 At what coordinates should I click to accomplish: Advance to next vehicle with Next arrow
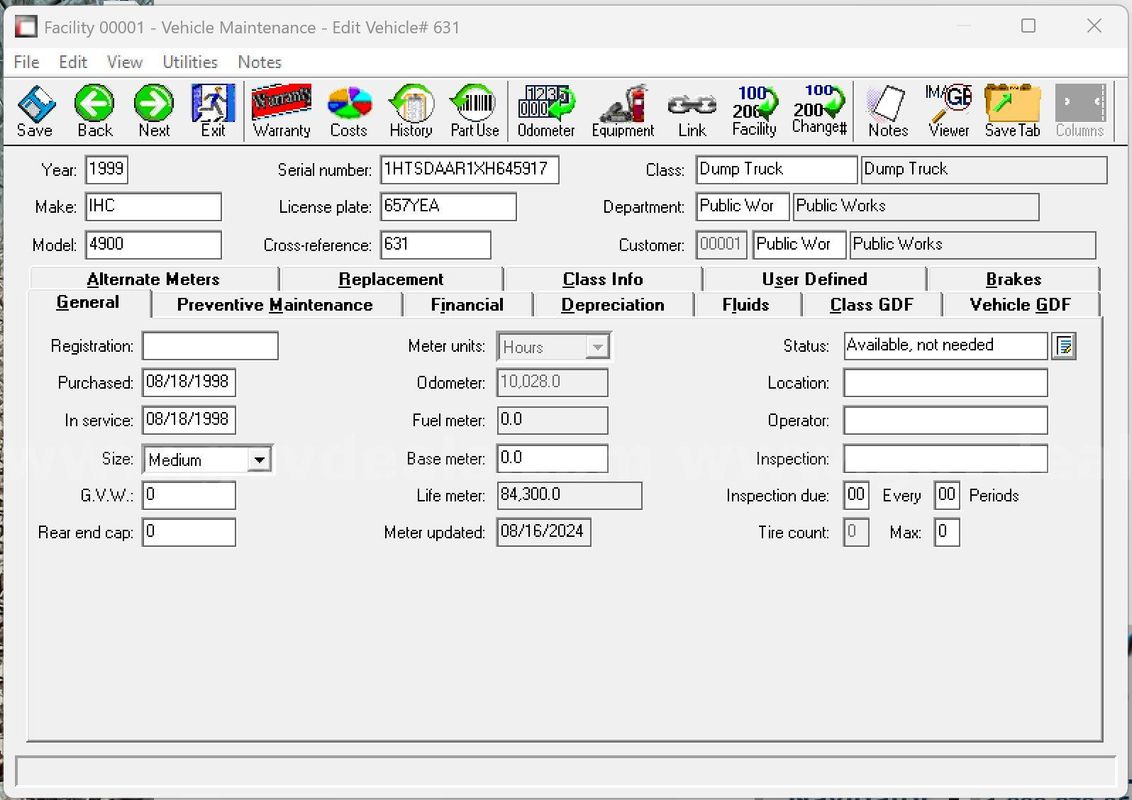pyautogui.click(x=154, y=110)
